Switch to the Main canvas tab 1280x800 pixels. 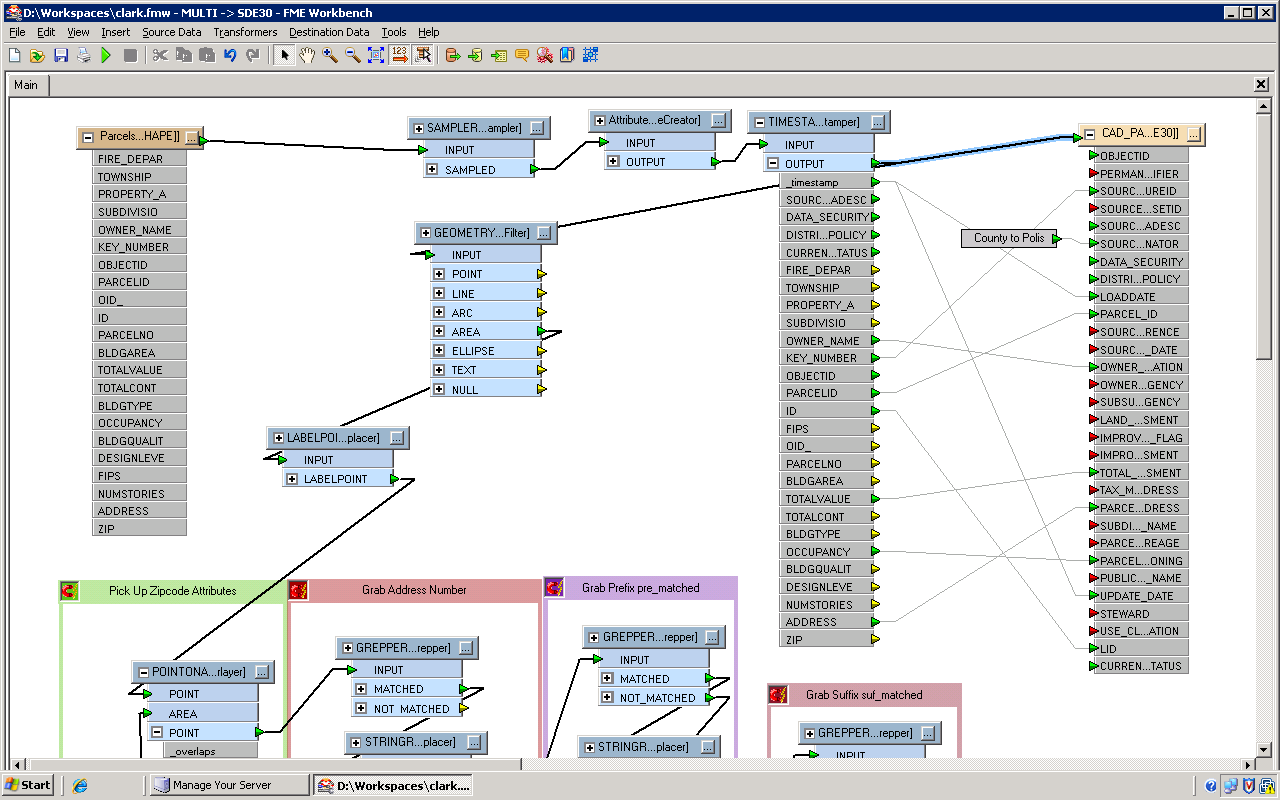point(26,85)
